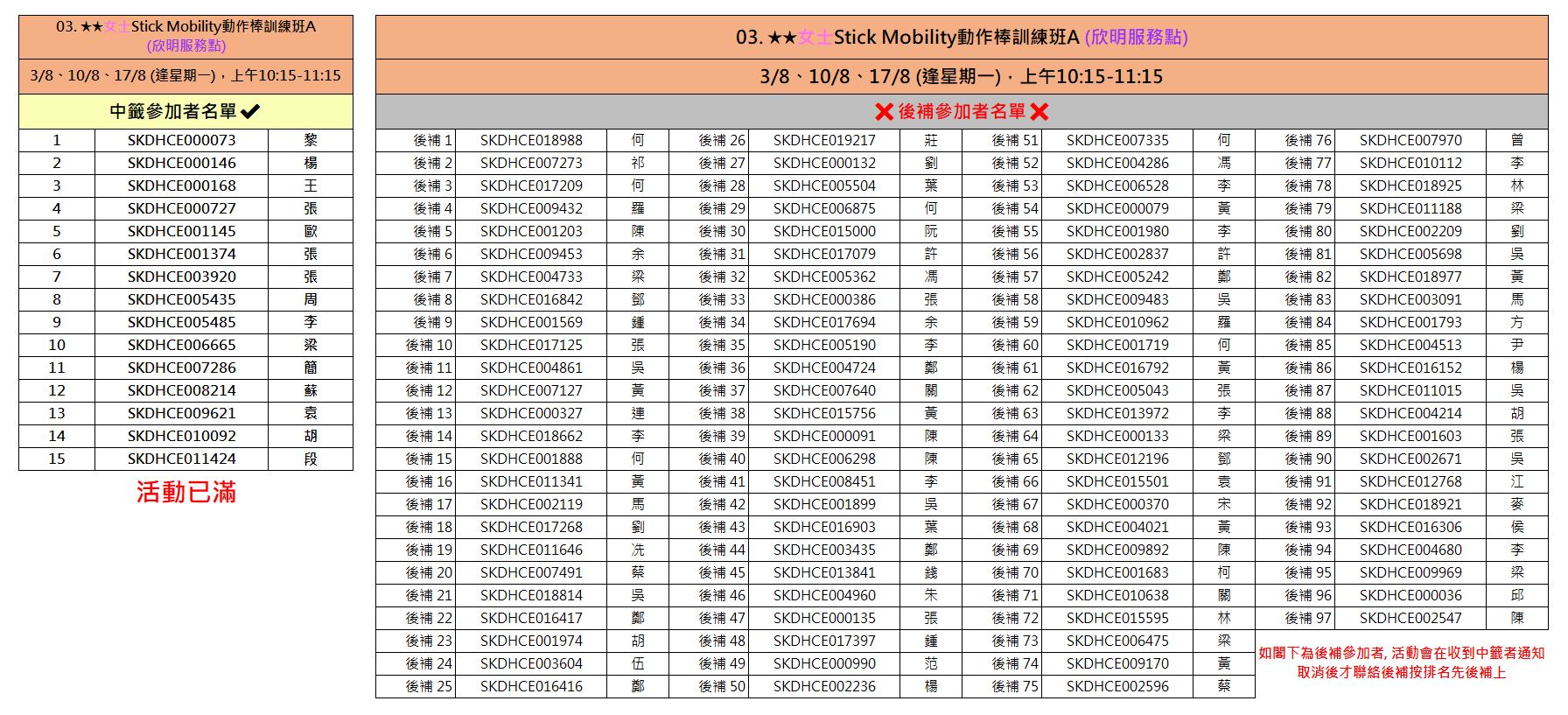Select waiting-list ID SKDHCE007335

(x=1117, y=140)
